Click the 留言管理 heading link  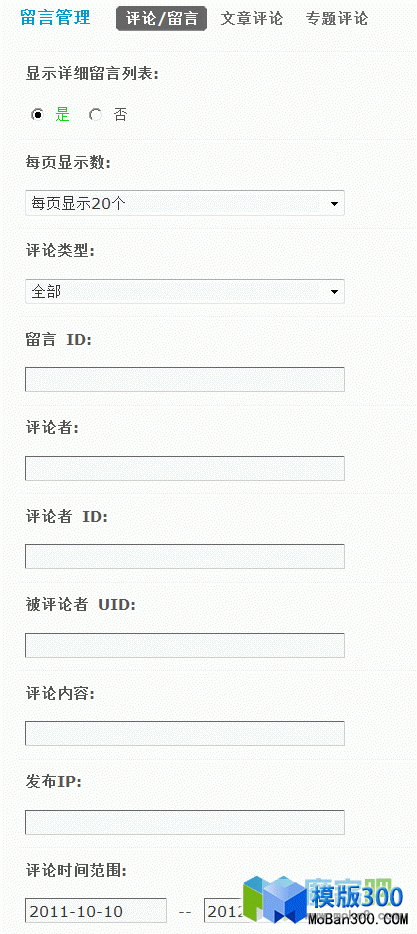(x=55, y=18)
